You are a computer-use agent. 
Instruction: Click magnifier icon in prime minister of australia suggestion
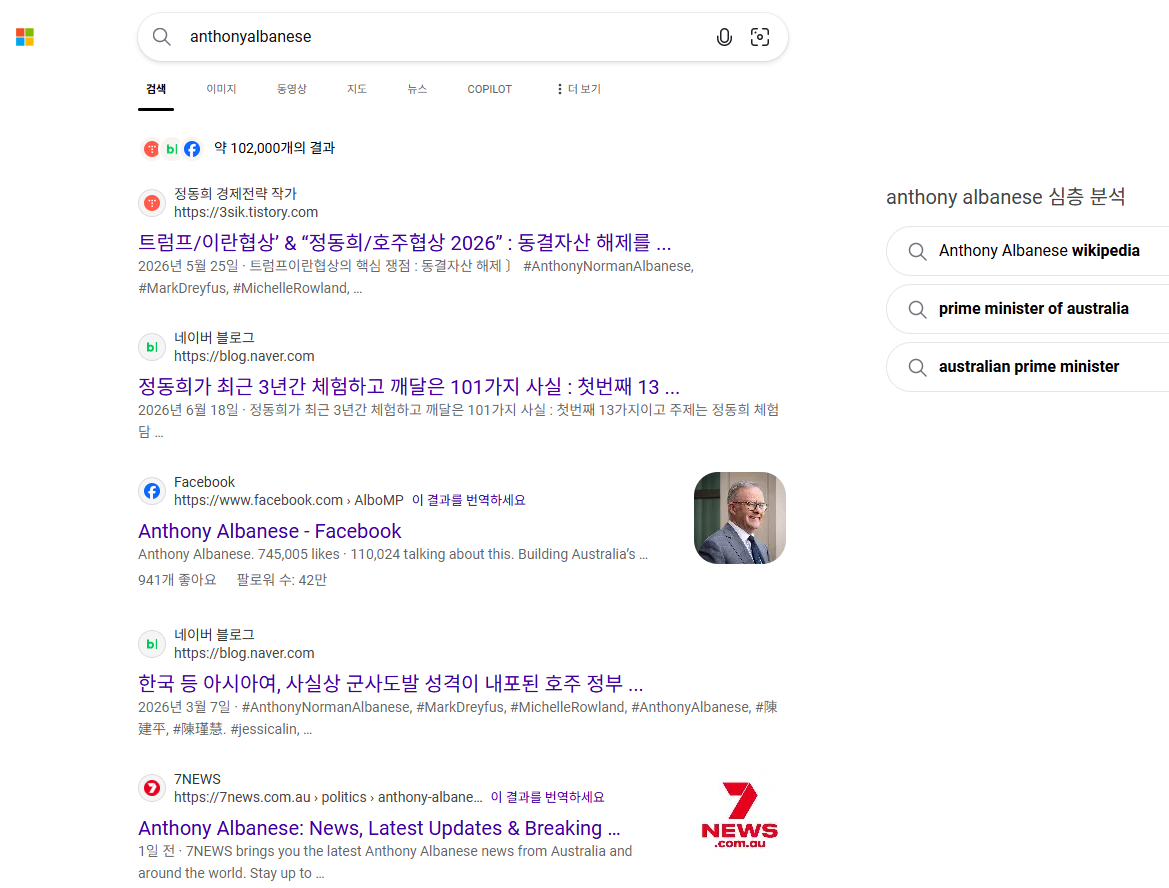918,309
